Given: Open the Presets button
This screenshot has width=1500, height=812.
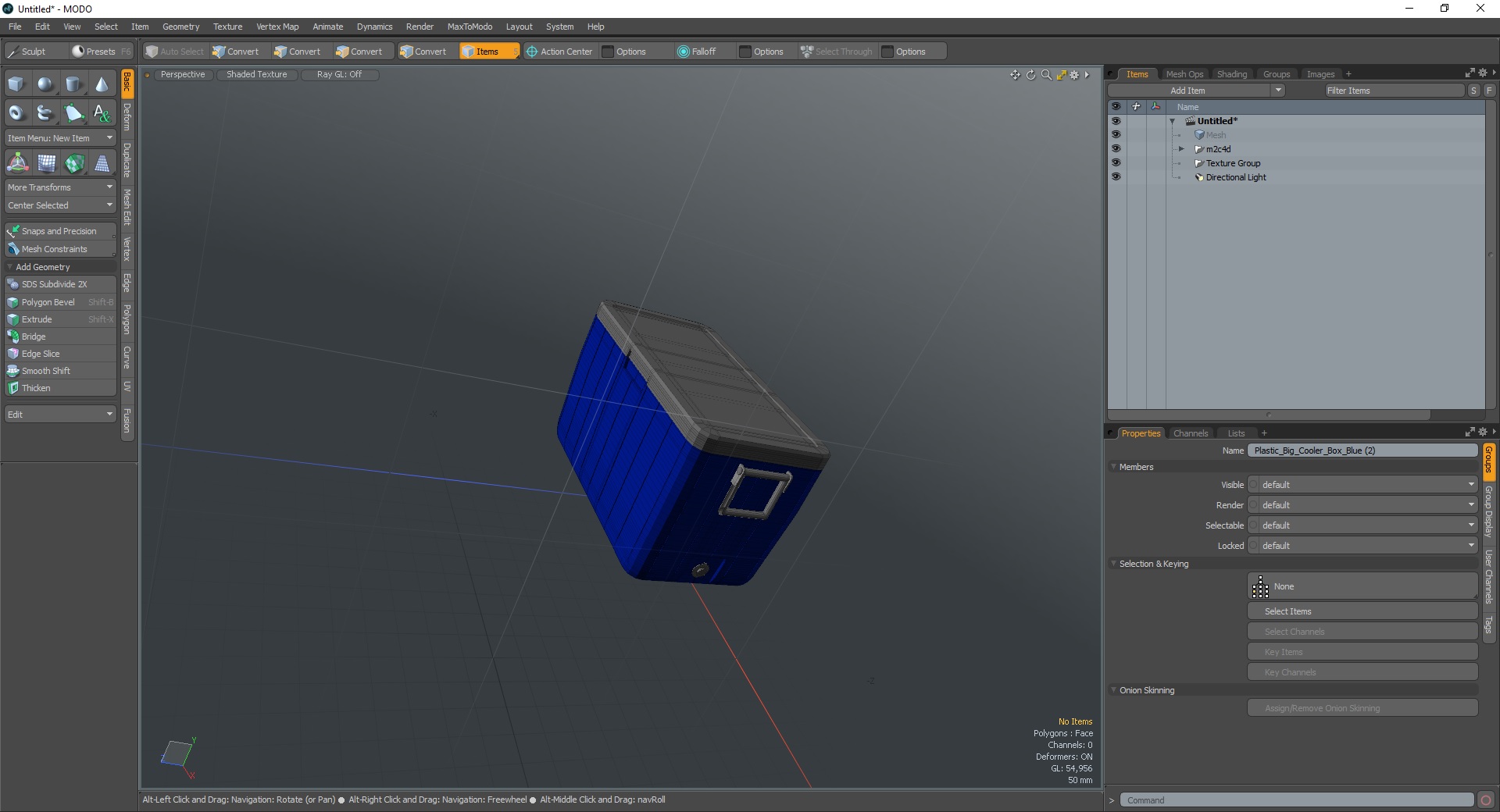Looking at the screenshot, I should [x=102, y=52].
